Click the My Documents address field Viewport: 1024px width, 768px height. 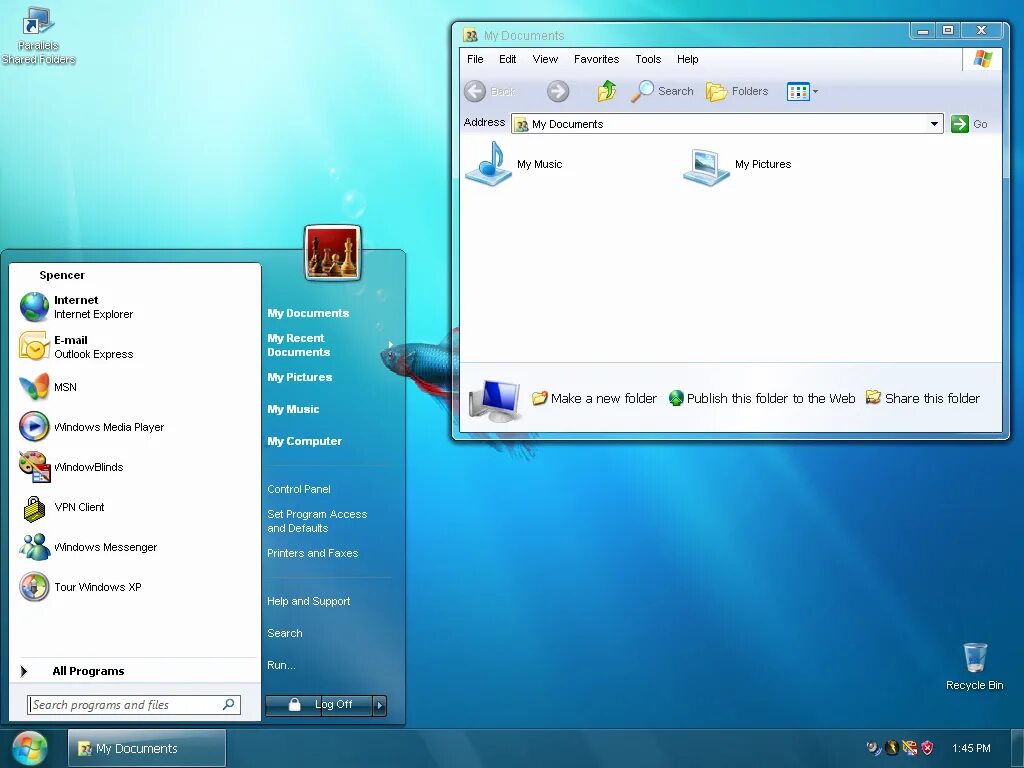(727, 124)
